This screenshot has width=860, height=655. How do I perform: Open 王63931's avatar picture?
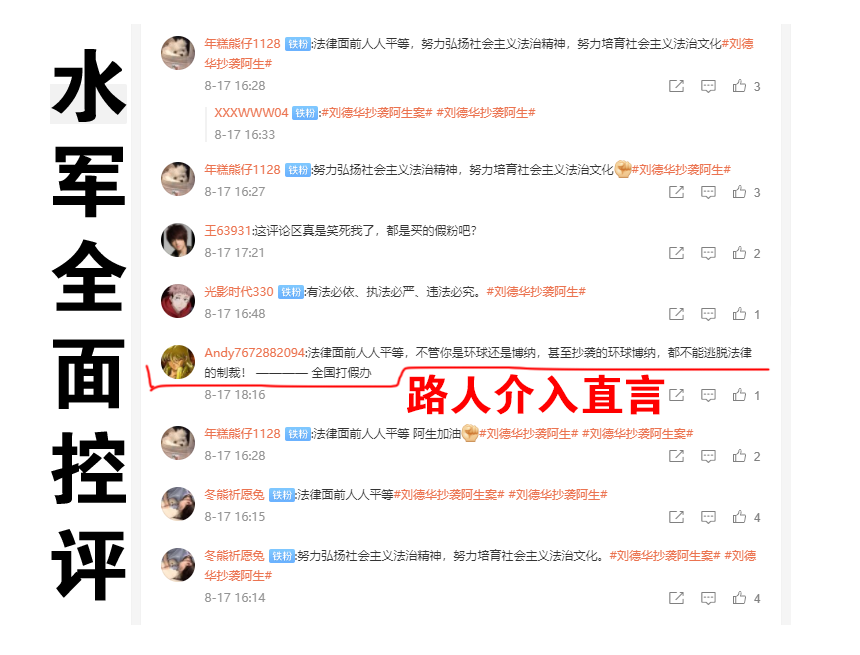tap(178, 240)
